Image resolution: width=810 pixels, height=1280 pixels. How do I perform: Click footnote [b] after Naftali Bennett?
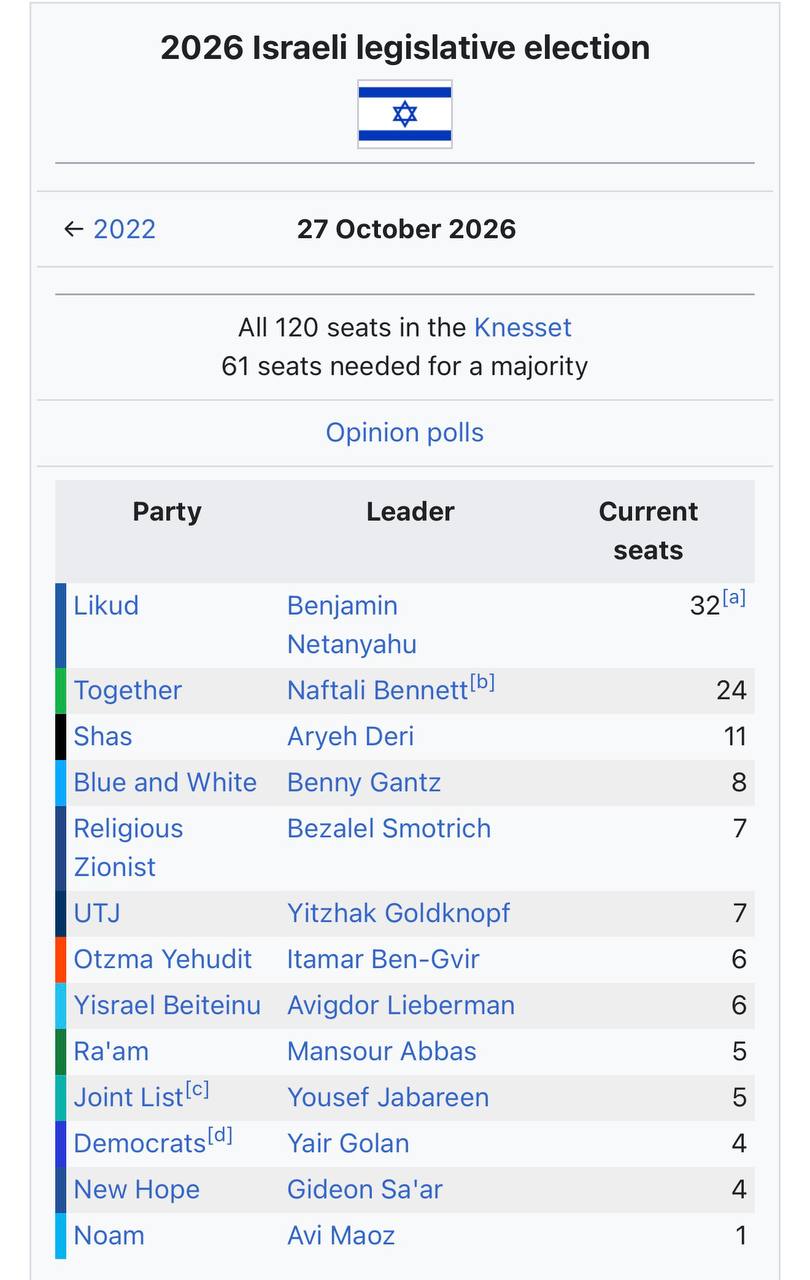pos(482,684)
